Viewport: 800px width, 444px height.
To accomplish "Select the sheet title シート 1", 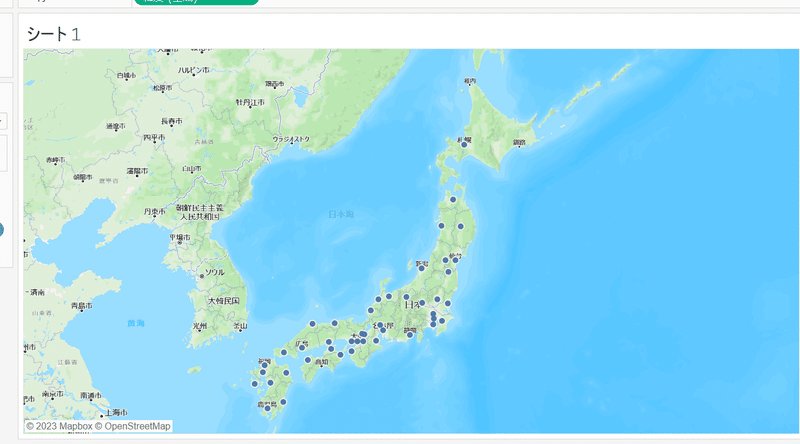I will click(54, 34).
